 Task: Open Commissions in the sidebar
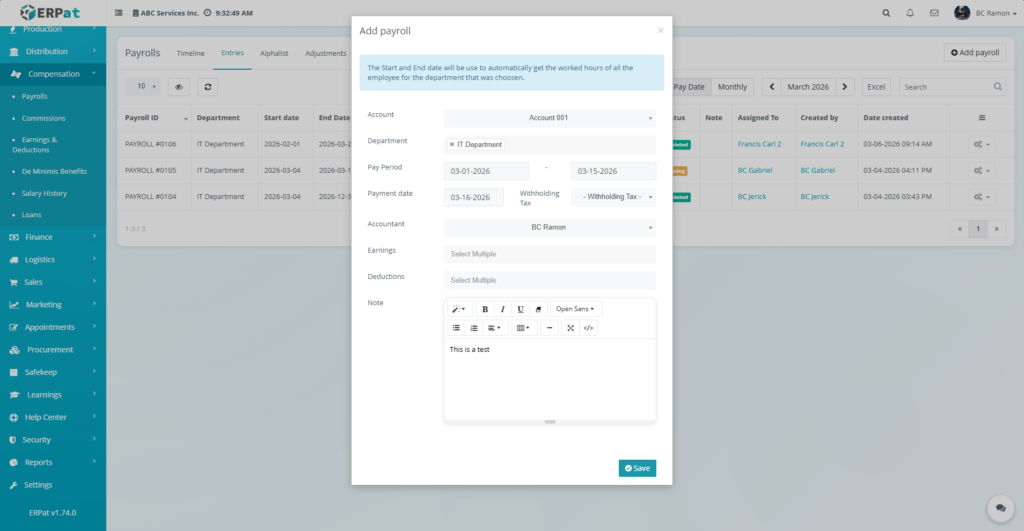pyautogui.click(x=43, y=118)
